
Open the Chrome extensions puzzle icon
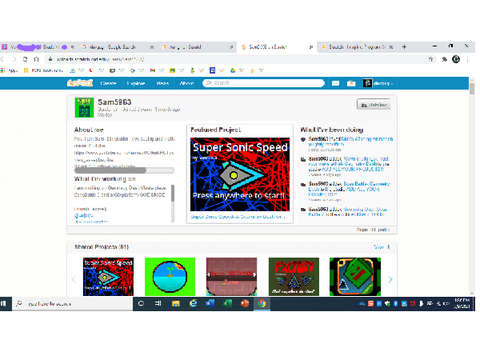(444, 59)
